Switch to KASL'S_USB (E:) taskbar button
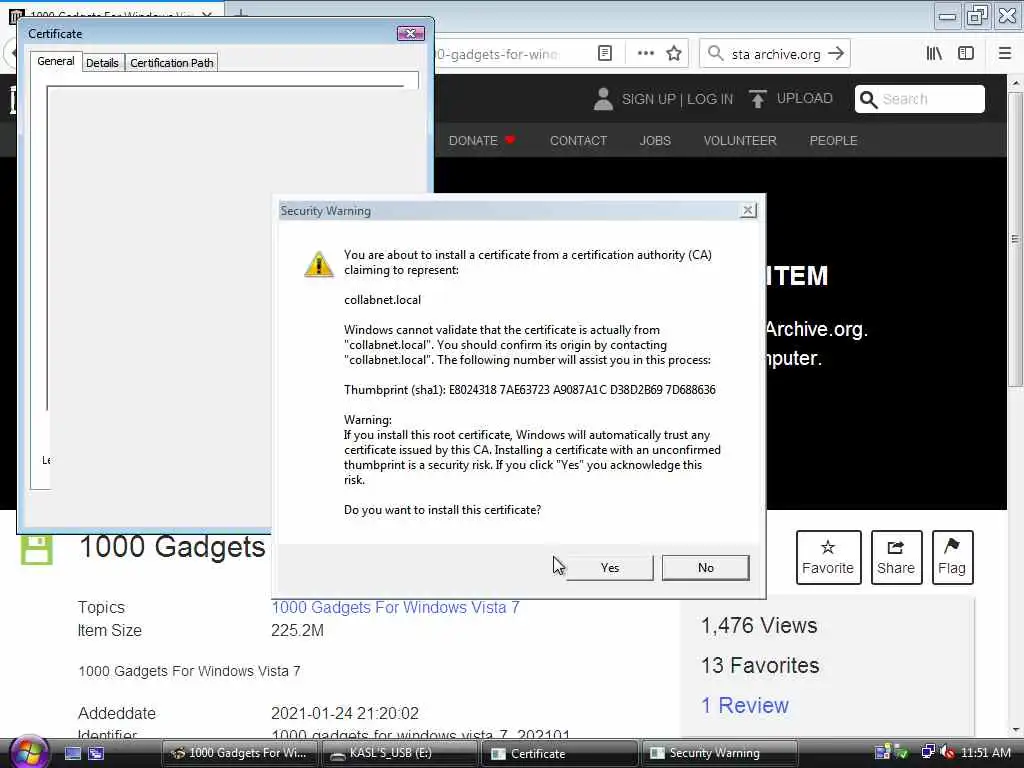Screen dimensions: 1024x768 (400, 753)
